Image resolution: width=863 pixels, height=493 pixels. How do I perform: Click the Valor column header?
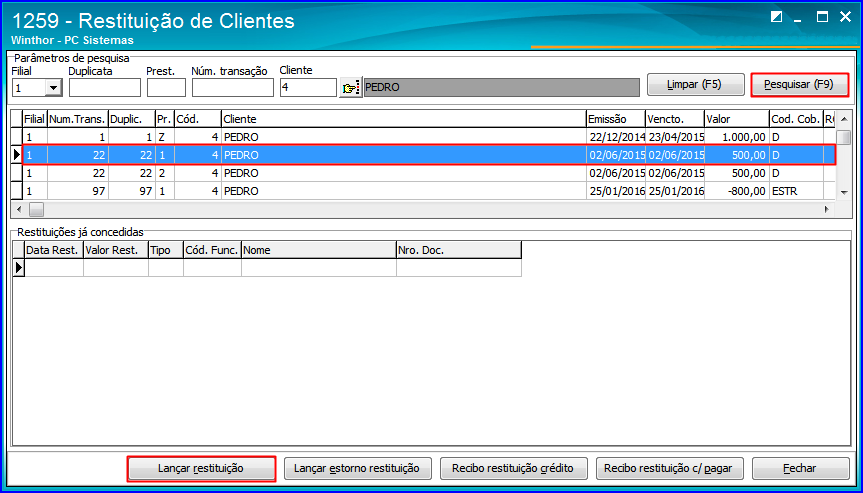click(x=736, y=119)
